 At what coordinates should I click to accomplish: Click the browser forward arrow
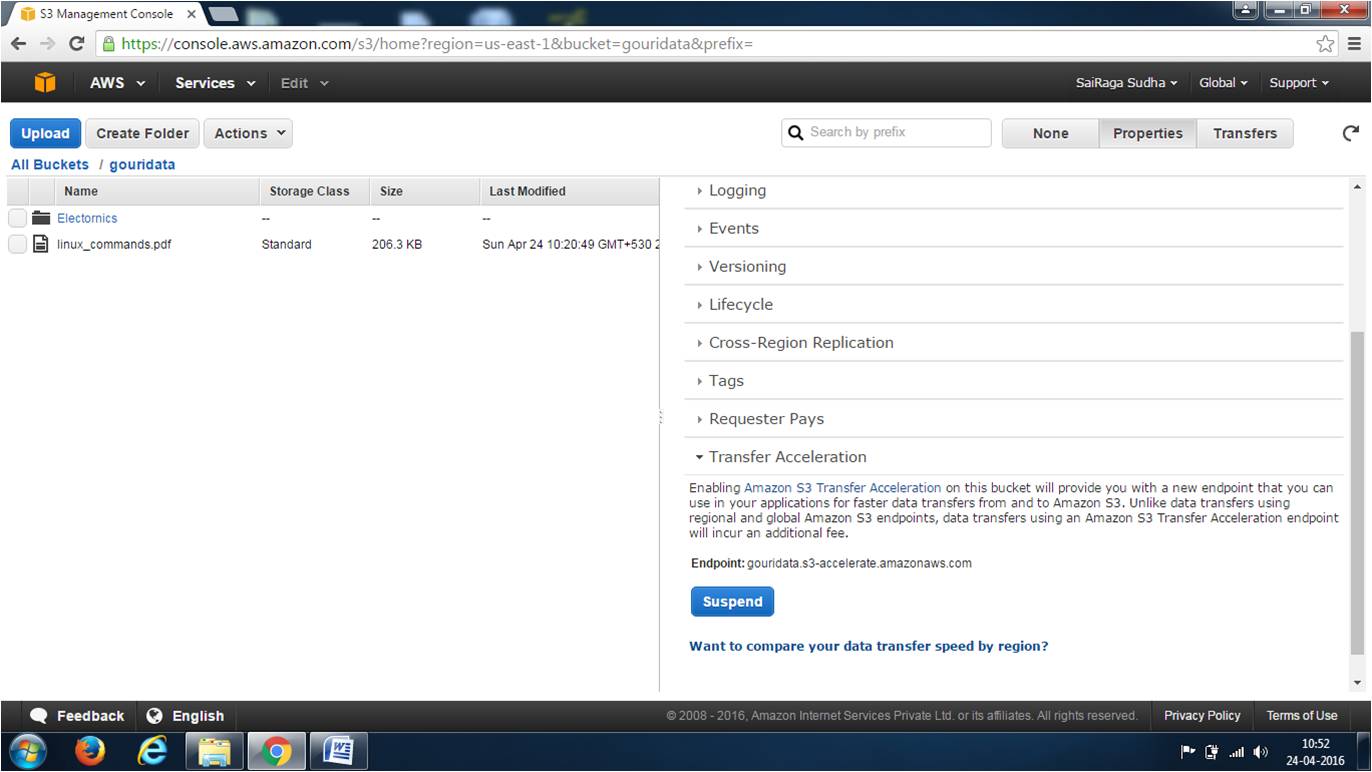[x=47, y=44]
